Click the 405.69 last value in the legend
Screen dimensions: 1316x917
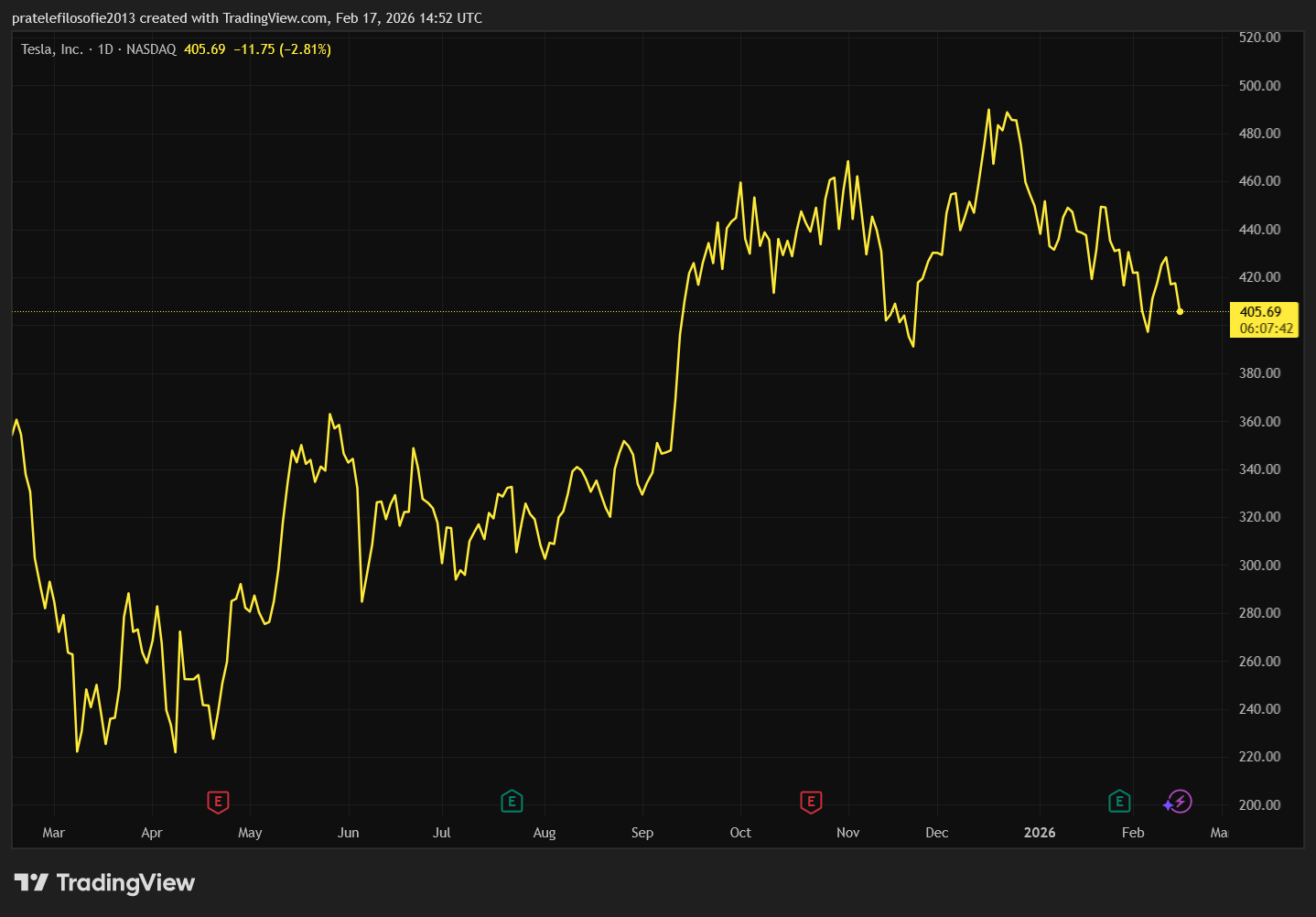(204, 49)
